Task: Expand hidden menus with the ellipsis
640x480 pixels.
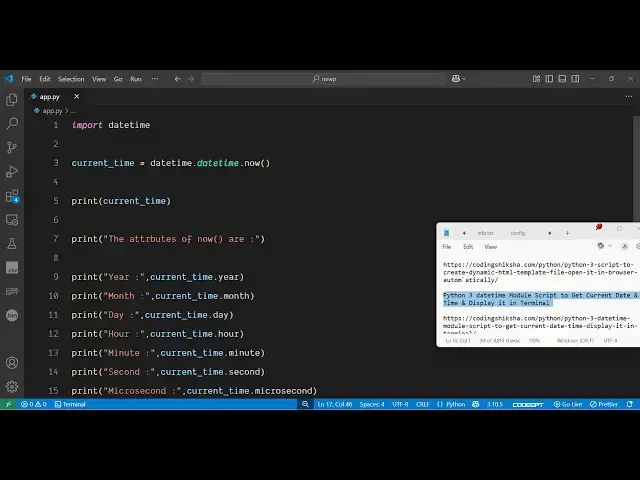Action: pos(155,79)
